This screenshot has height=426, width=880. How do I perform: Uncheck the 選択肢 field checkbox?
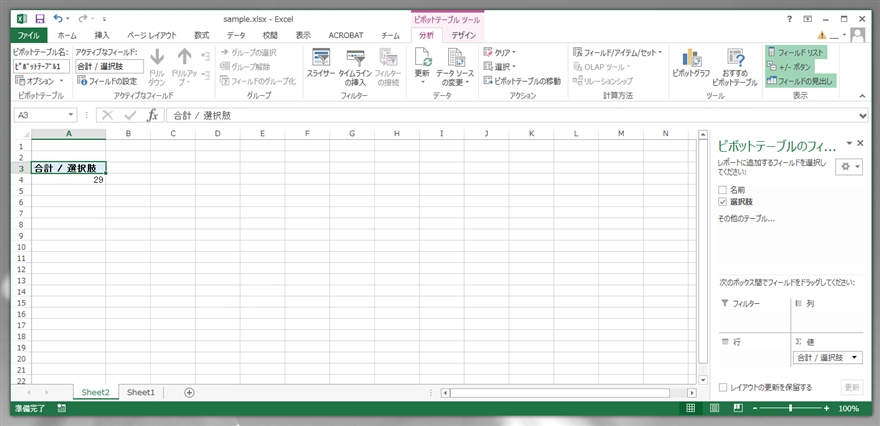coord(722,201)
